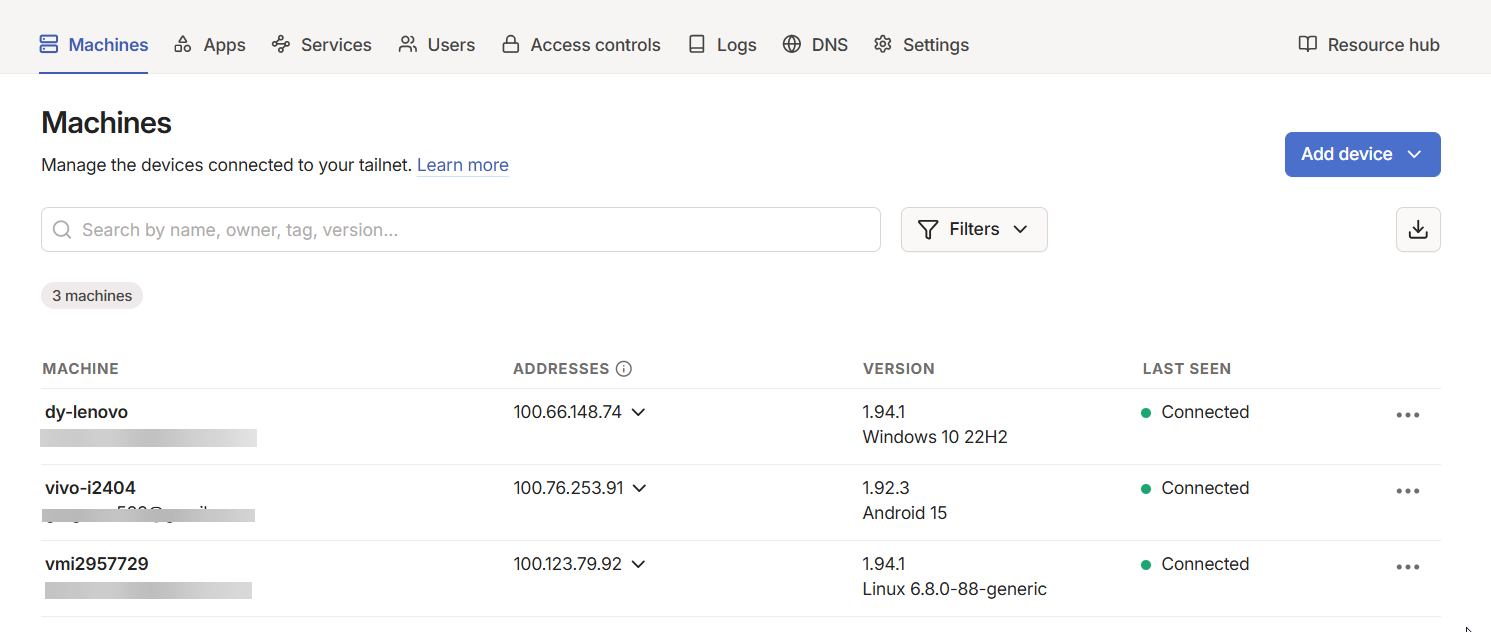Switch to the Apps tab
Screen dimensions: 1491x632
click(210, 45)
